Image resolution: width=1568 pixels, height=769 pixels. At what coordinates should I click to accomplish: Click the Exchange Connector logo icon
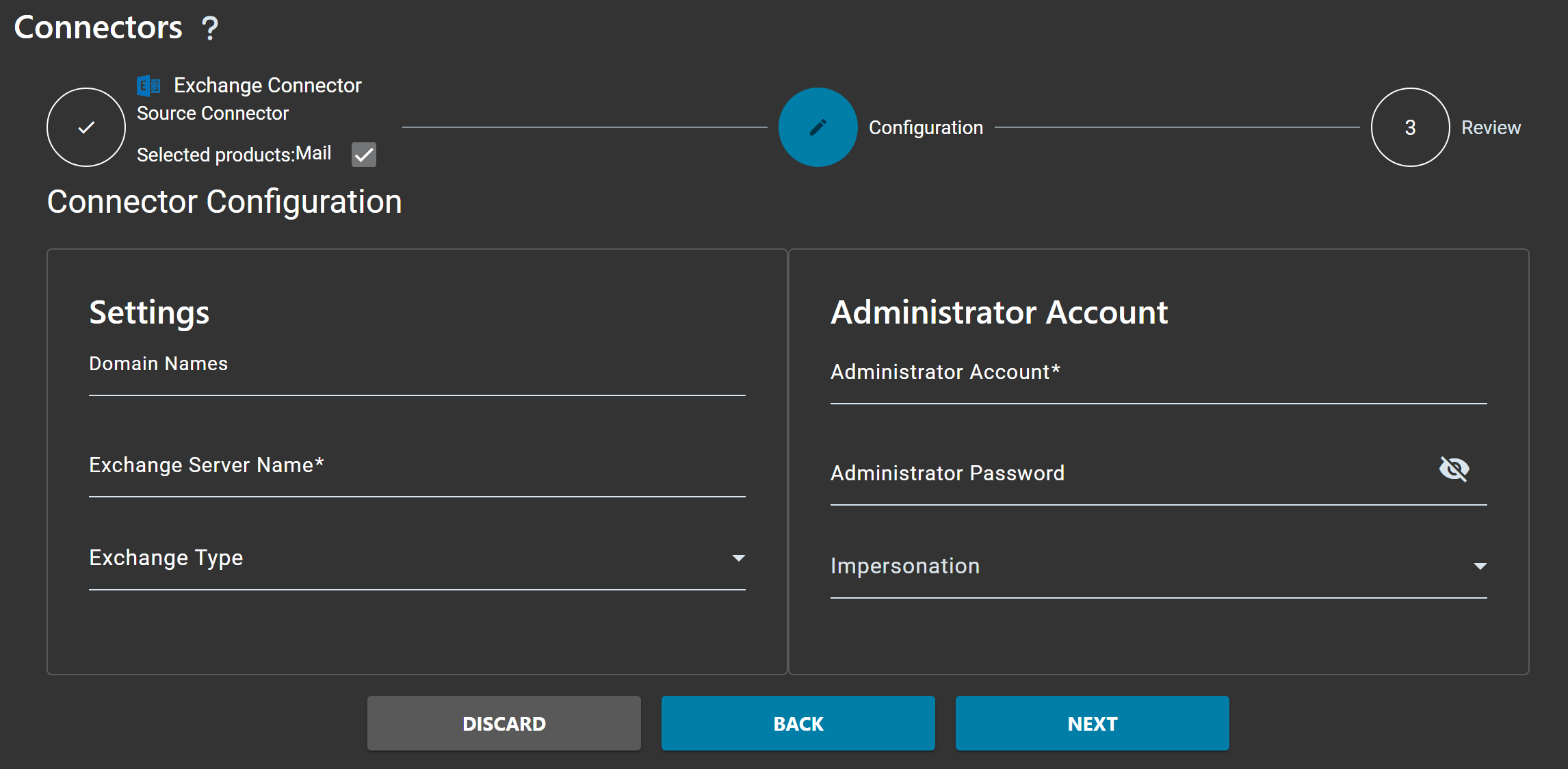148,86
